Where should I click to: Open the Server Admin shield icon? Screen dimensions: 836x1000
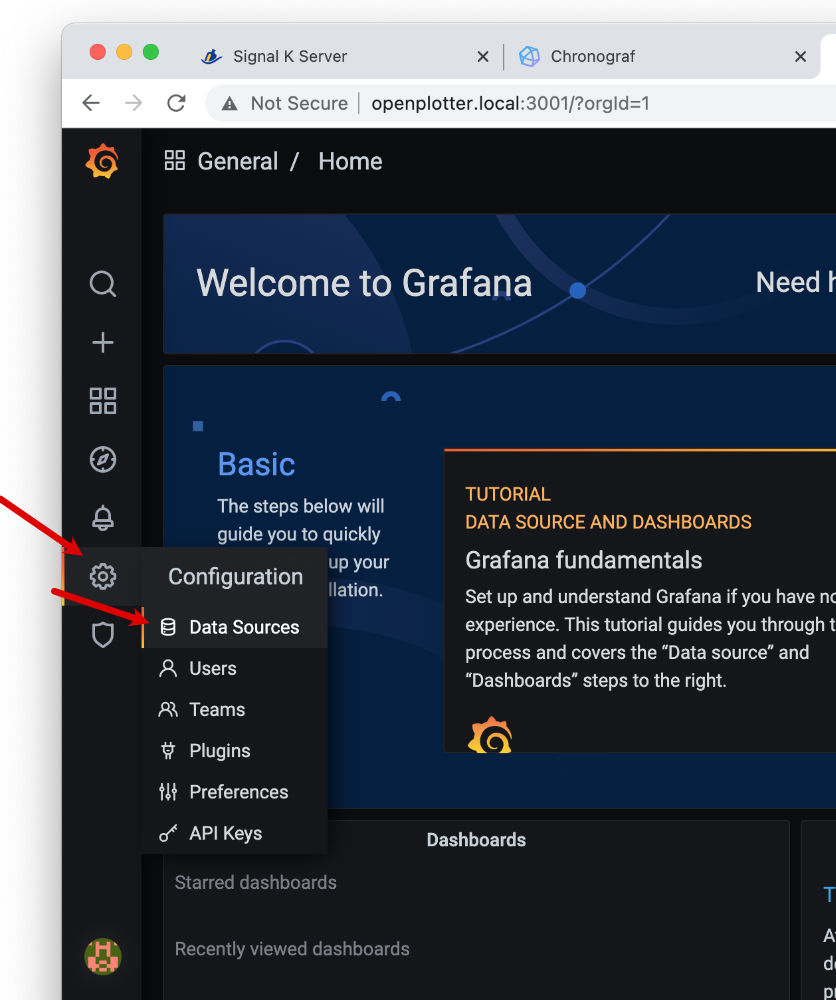click(x=103, y=634)
